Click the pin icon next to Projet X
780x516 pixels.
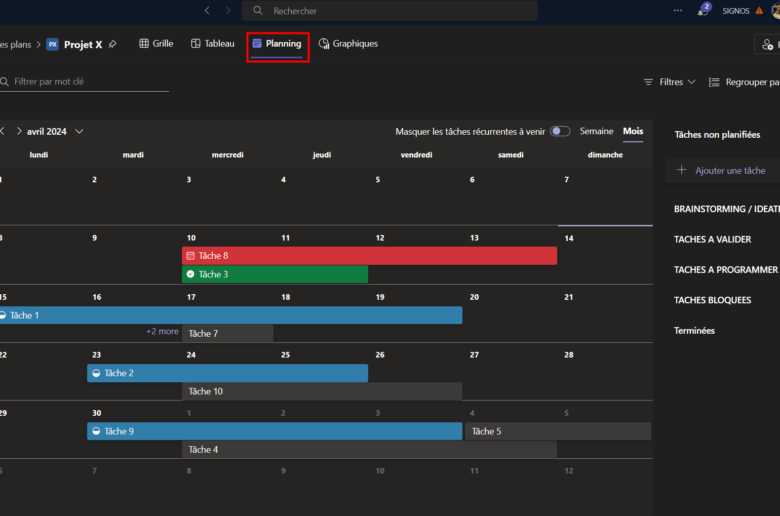(x=113, y=45)
